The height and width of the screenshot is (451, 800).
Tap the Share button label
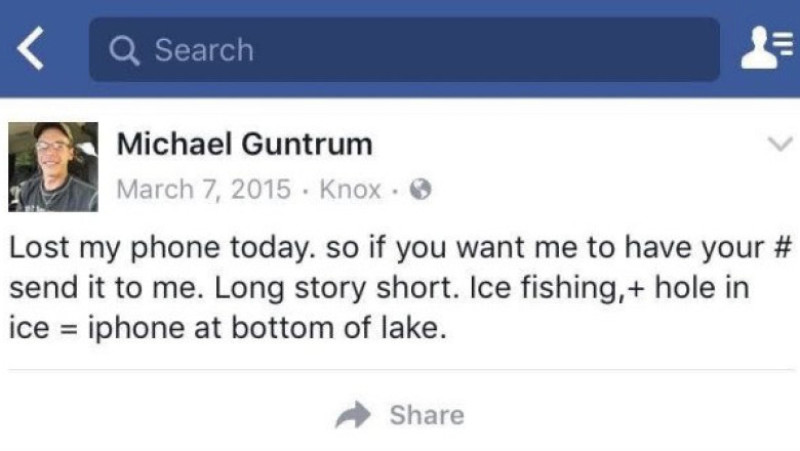tap(427, 415)
